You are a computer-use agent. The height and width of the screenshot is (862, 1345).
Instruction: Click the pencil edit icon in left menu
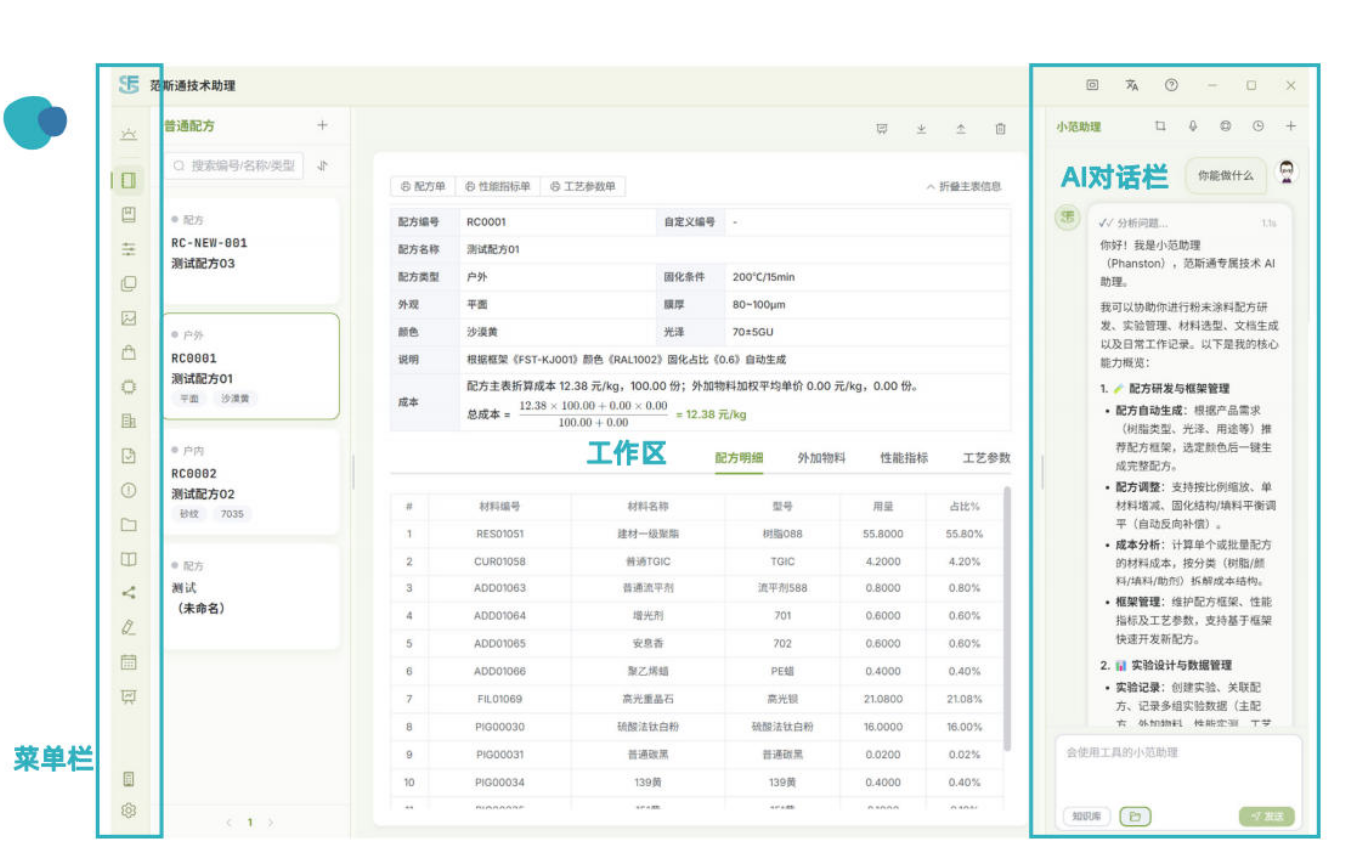[128, 627]
